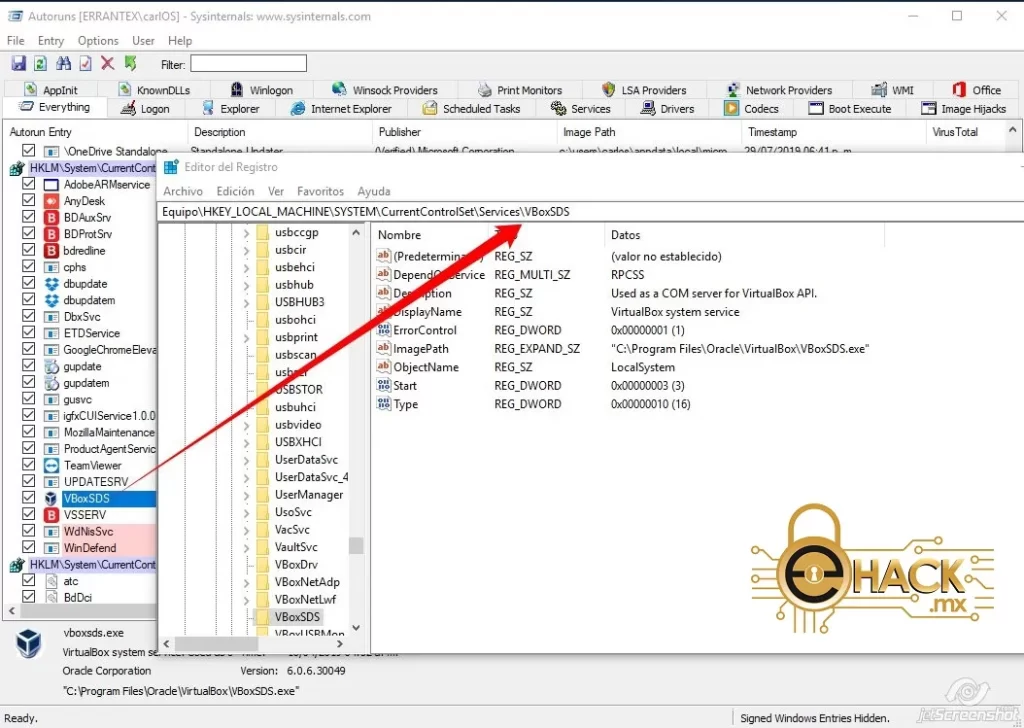Click the Autoruns app icon in title bar
The height and width of the screenshot is (728, 1024).
pos(14,16)
